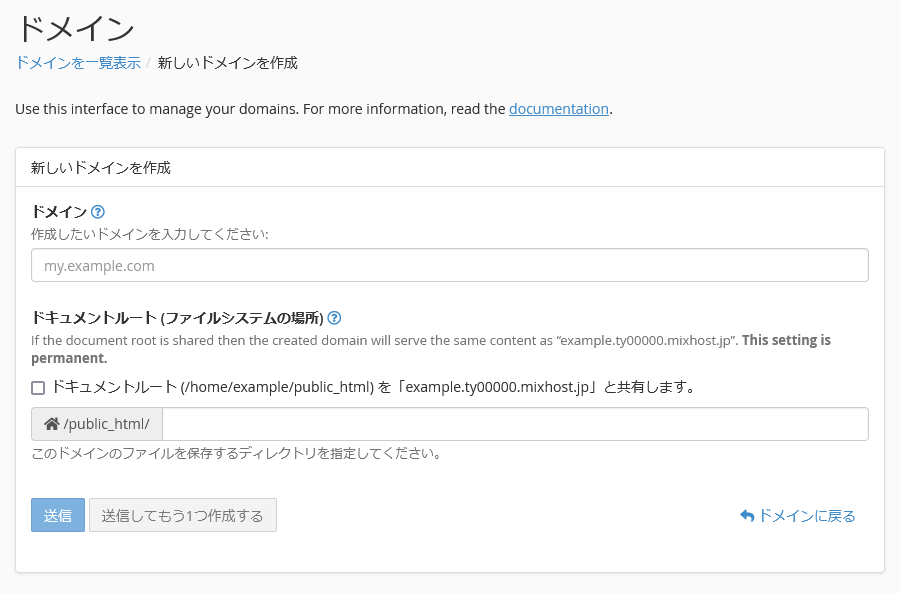Click the 送信 submit button

click(58, 515)
